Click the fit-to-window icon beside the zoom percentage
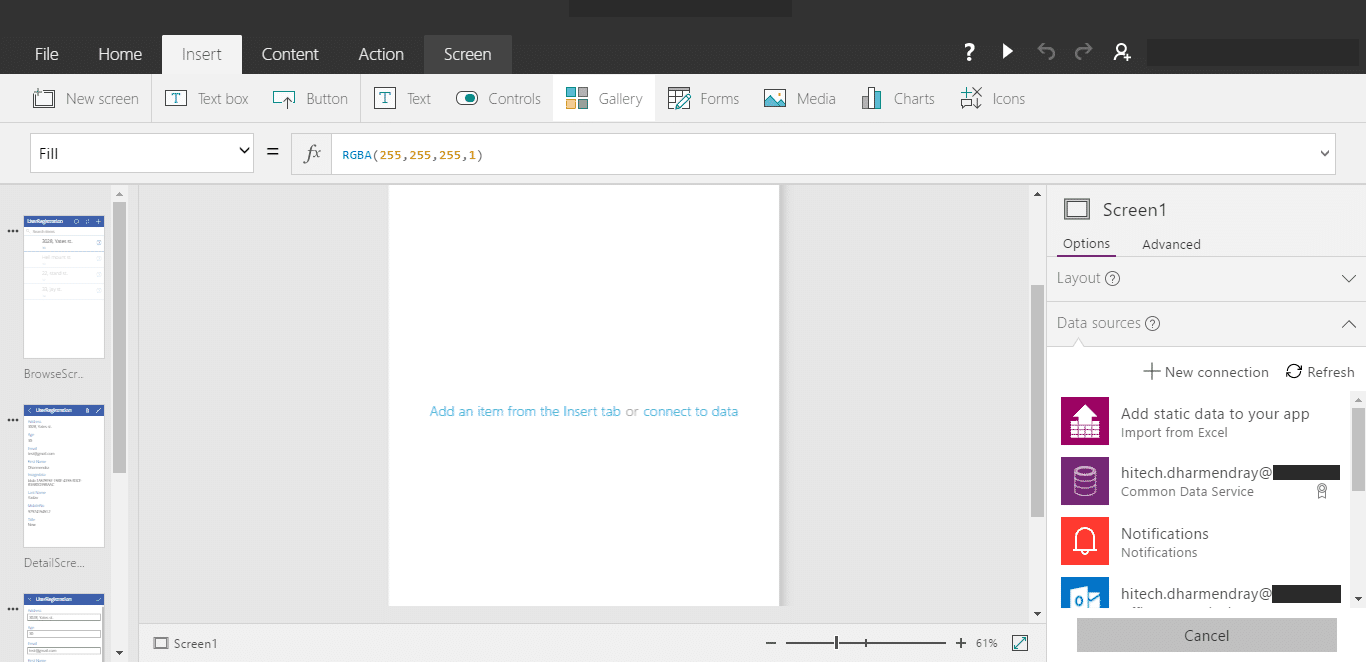The image size is (1366, 662). (x=1021, y=643)
